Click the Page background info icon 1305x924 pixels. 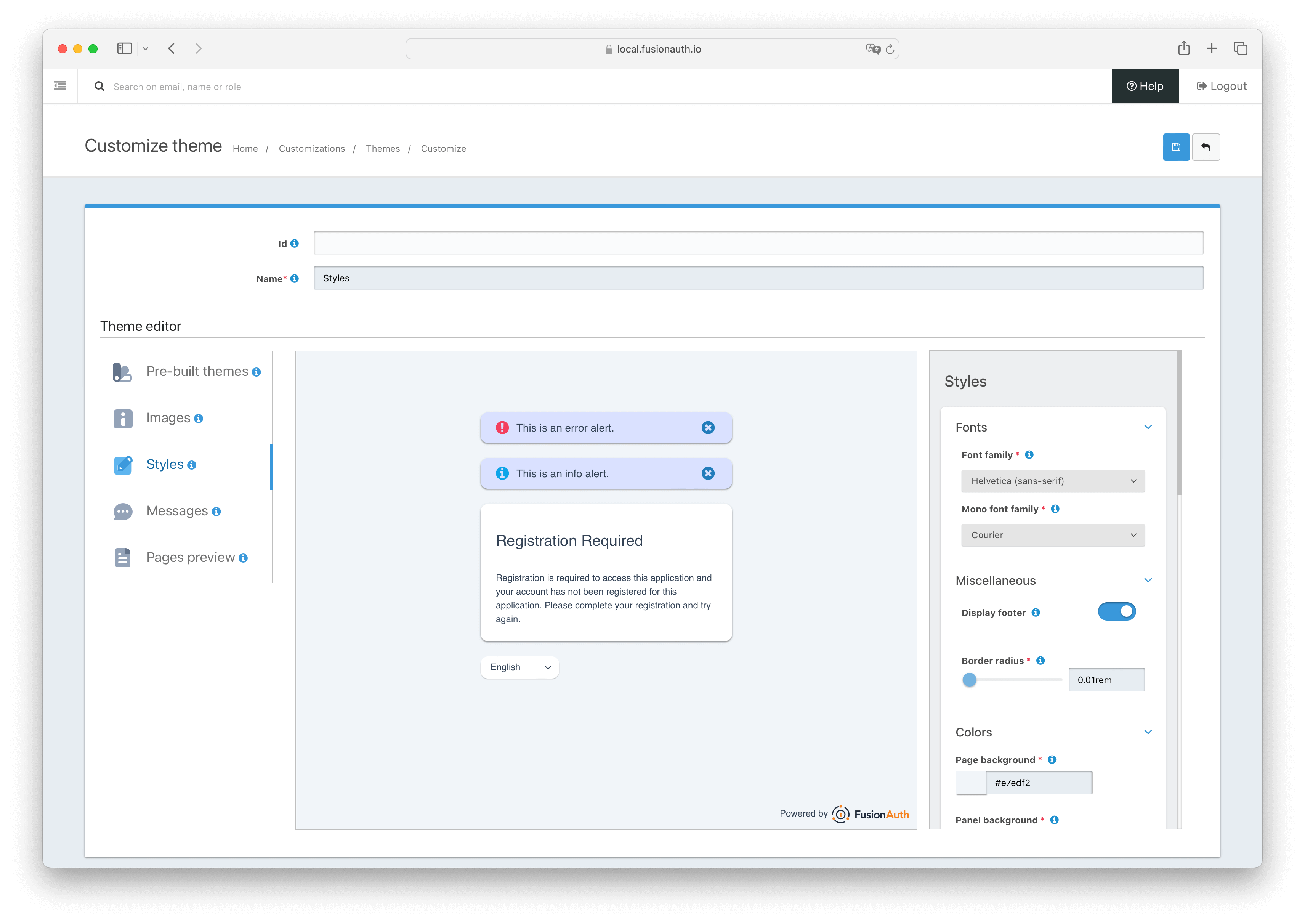click(x=1051, y=760)
